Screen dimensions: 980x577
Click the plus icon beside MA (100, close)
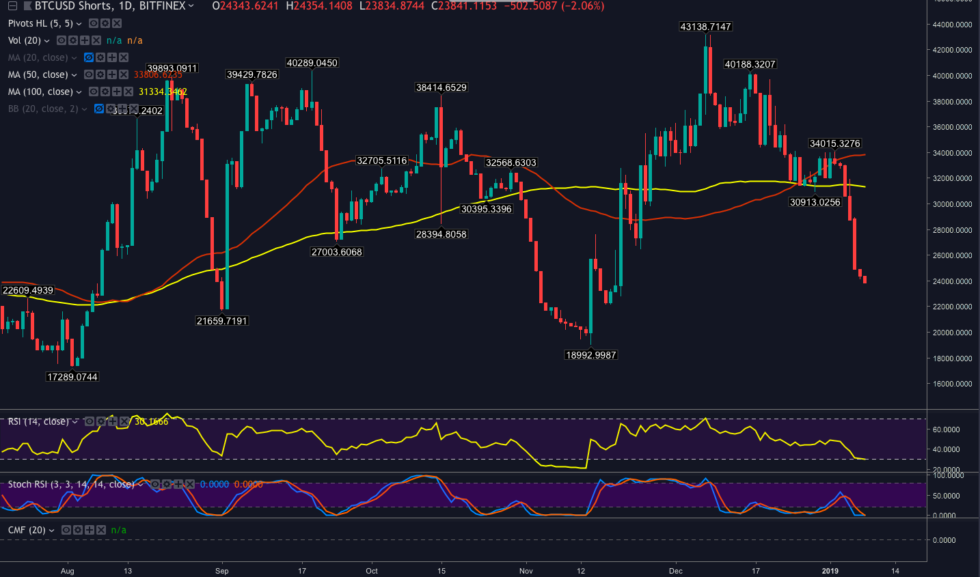118,90
